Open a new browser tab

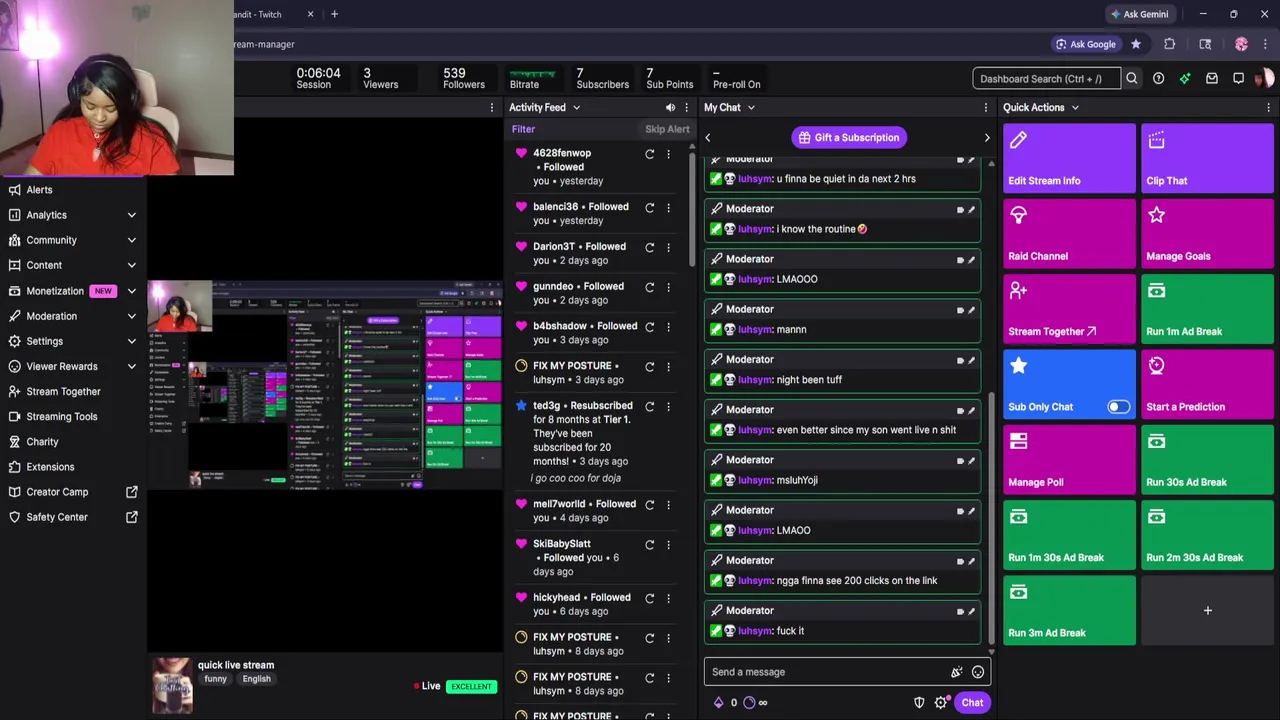click(x=334, y=14)
